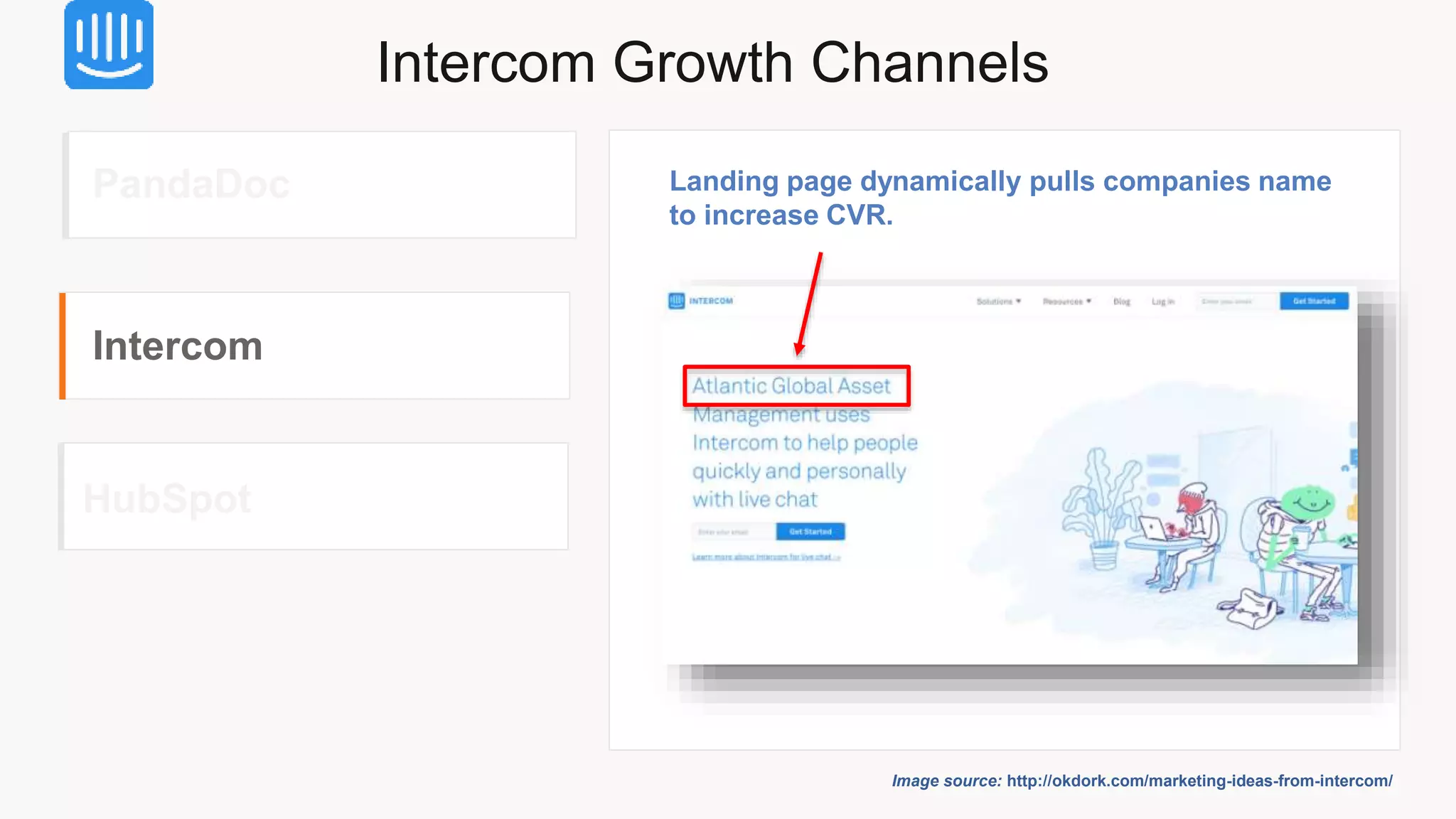The image size is (1456, 819).
Task: Open the Log in link in embedded nav
Action: pyautogui.click(x=1163, y=301)
